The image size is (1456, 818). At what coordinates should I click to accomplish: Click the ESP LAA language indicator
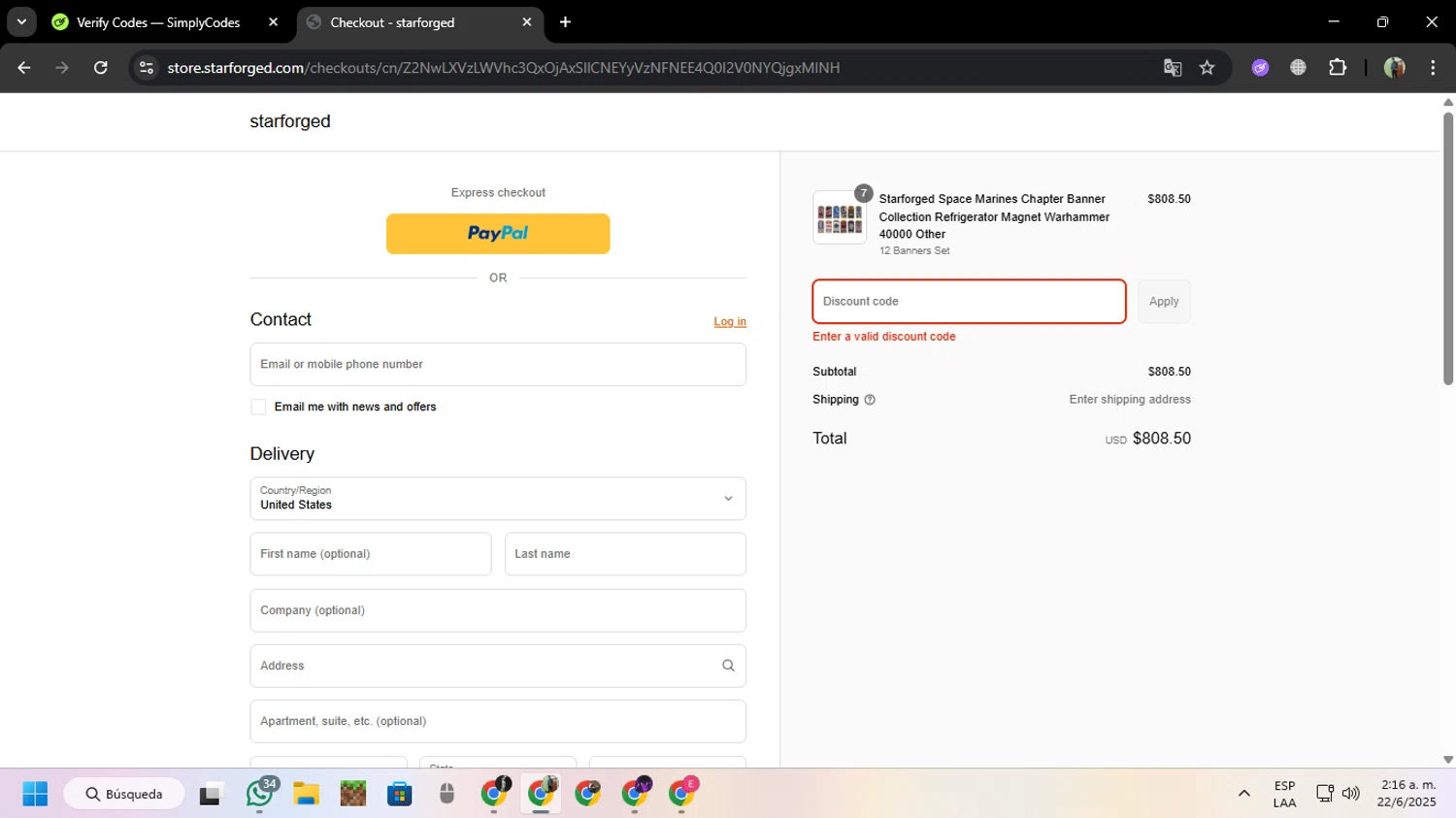(1284, 794)
